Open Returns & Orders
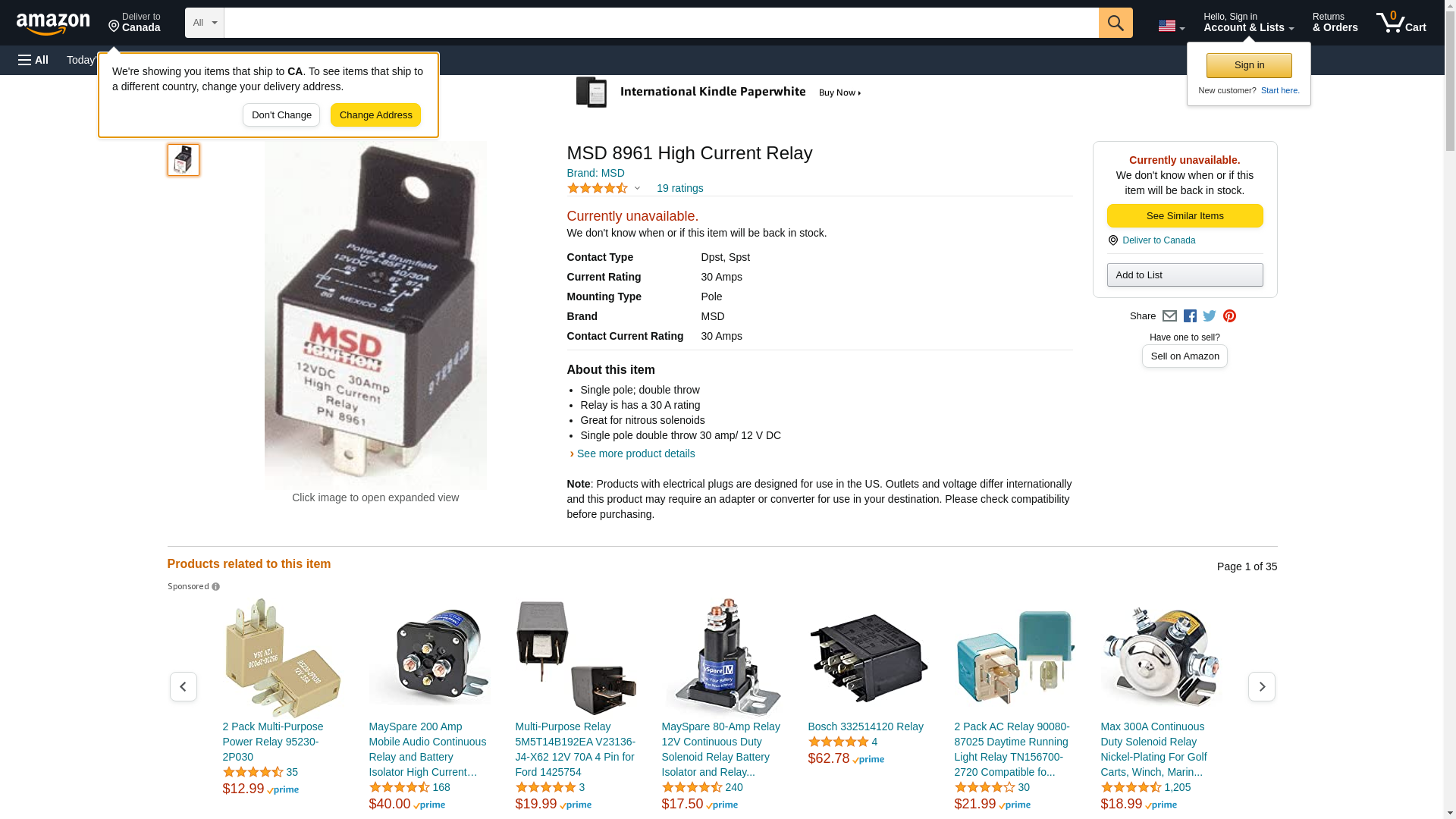Image resolution: width=1456 pixels, height=819 pixels. click(1335, 23)
